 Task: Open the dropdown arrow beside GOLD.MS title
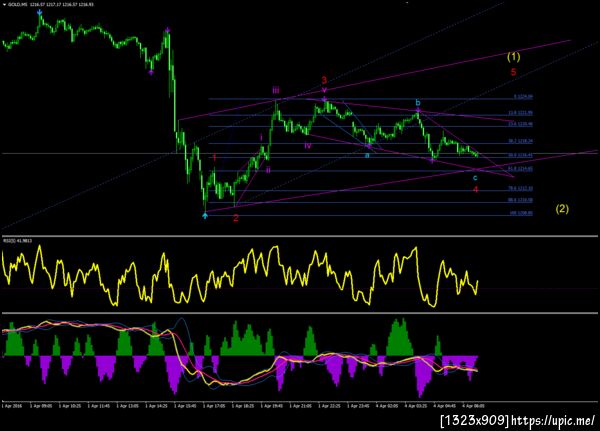pyautogui.click(x=4, y=5)
